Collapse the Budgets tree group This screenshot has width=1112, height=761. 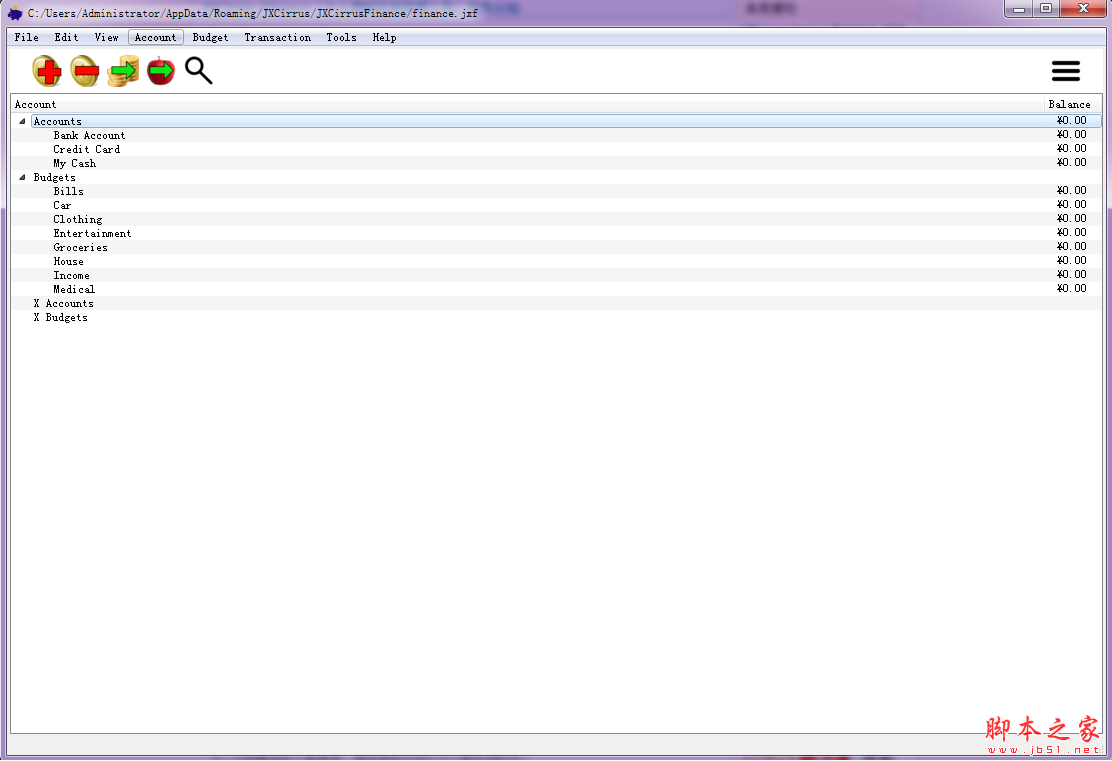23,177
